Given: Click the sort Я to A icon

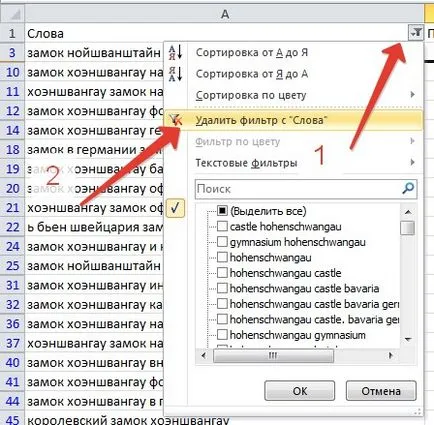Looking at the screenshot, I should [x=175, y=74].
